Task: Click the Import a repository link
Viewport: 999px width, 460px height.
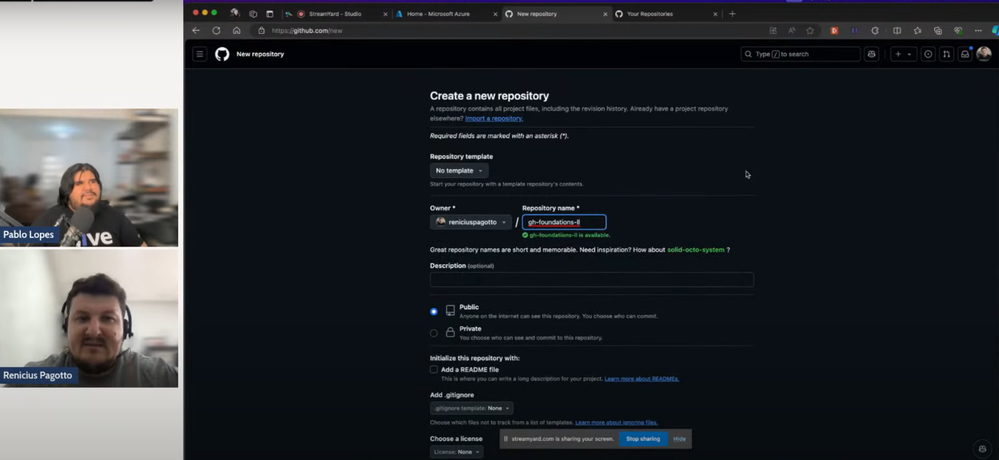Action: (x=494, y=119)
